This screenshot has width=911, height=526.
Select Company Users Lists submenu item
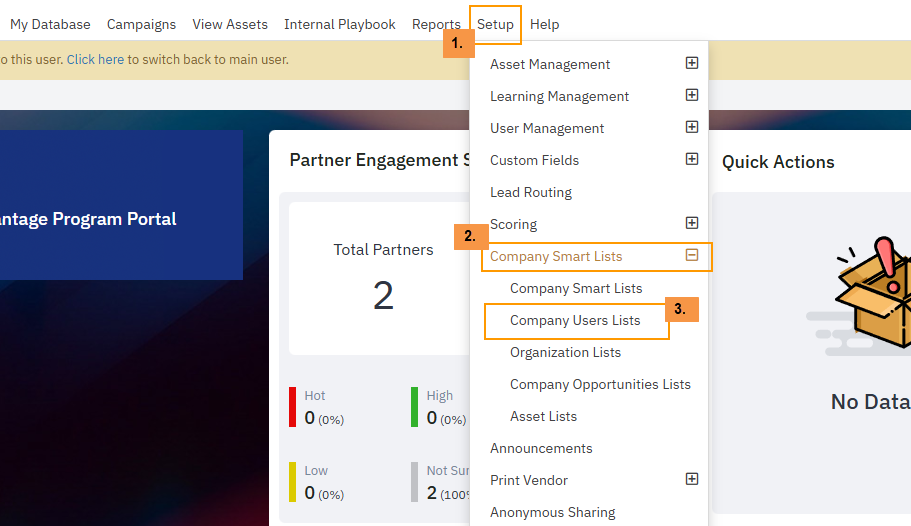(x=575, y=321)
